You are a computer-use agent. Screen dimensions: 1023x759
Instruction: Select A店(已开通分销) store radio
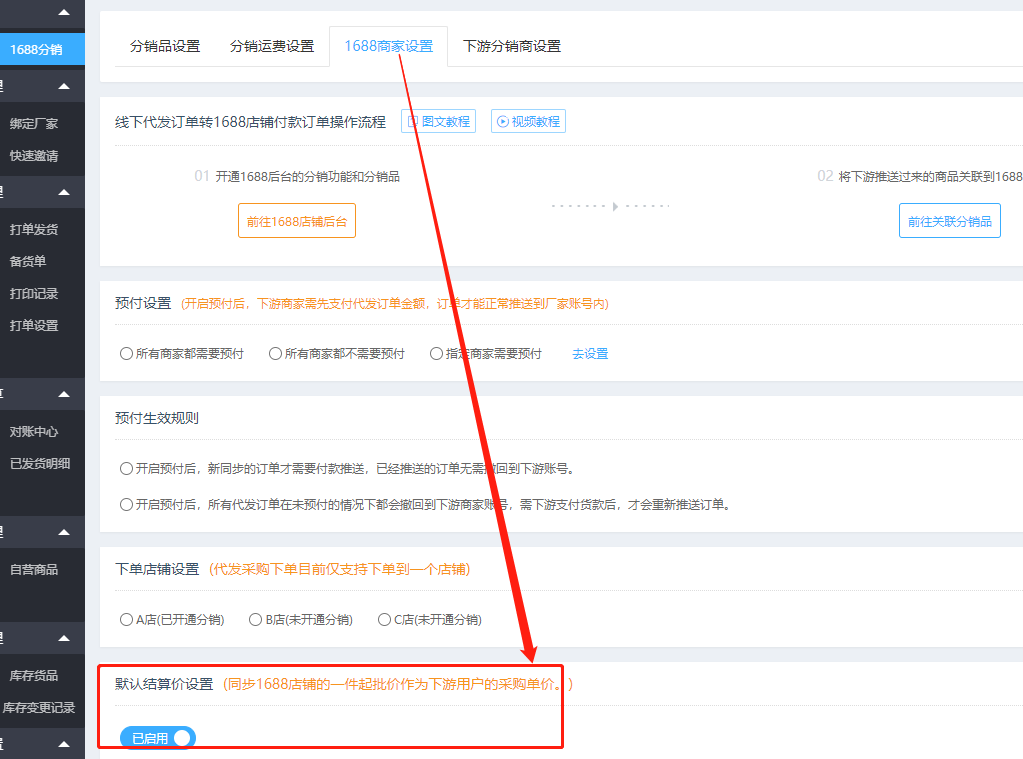(x=126, y=619)
